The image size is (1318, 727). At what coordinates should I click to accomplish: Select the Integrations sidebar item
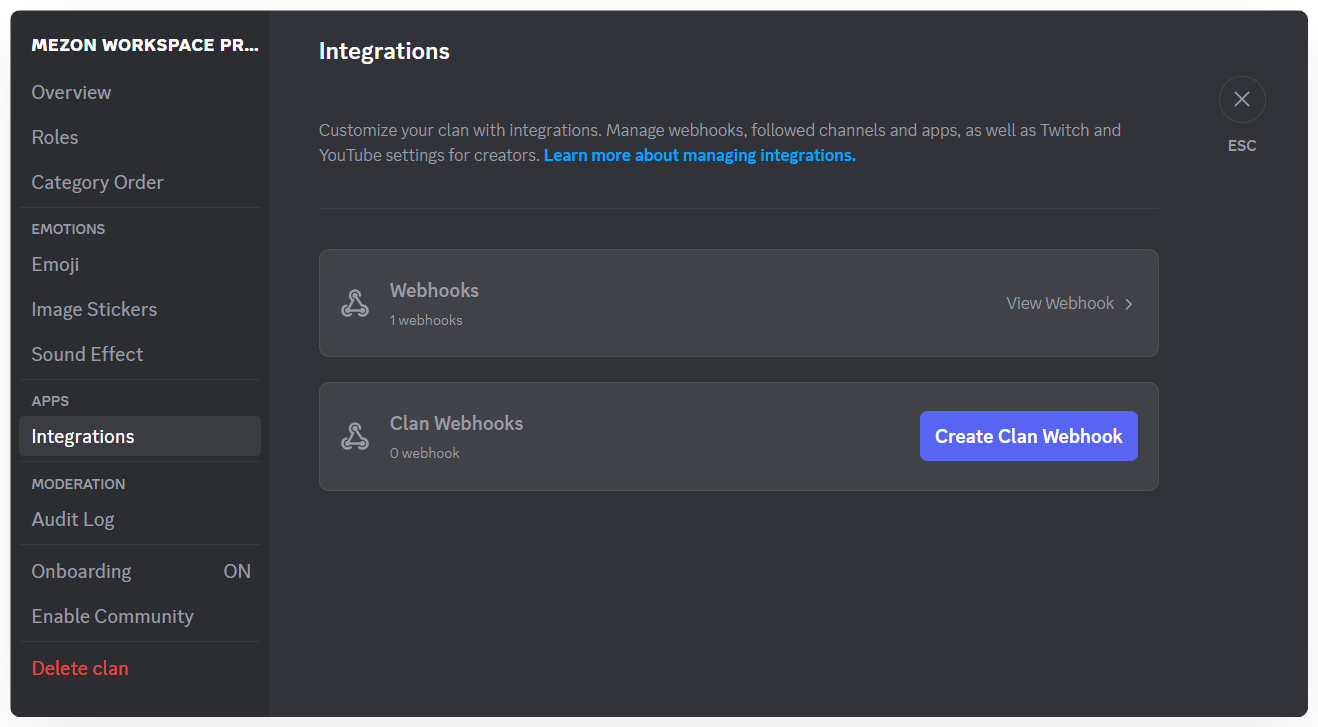click(x=83, y=436)
